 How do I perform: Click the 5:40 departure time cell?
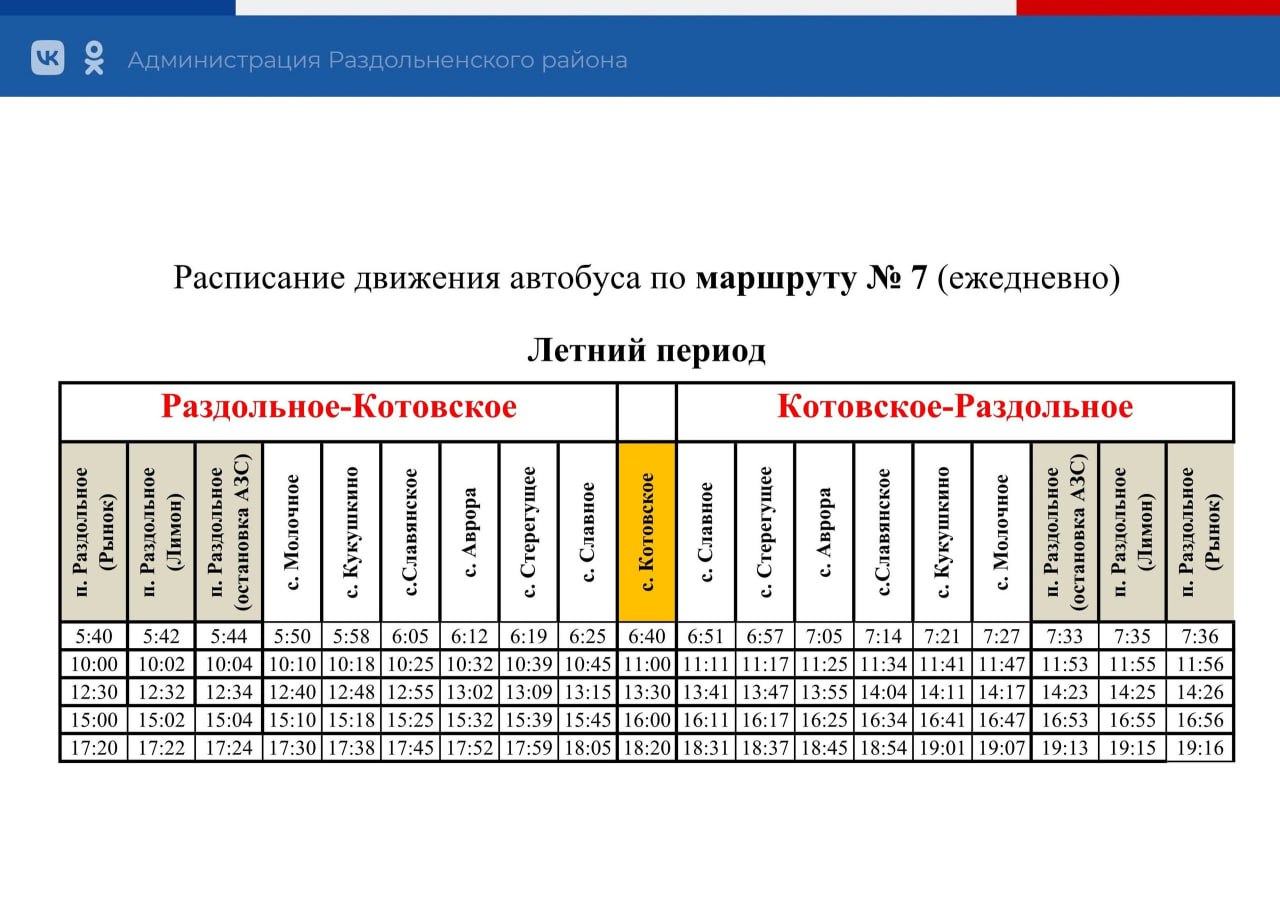point(94,636)
